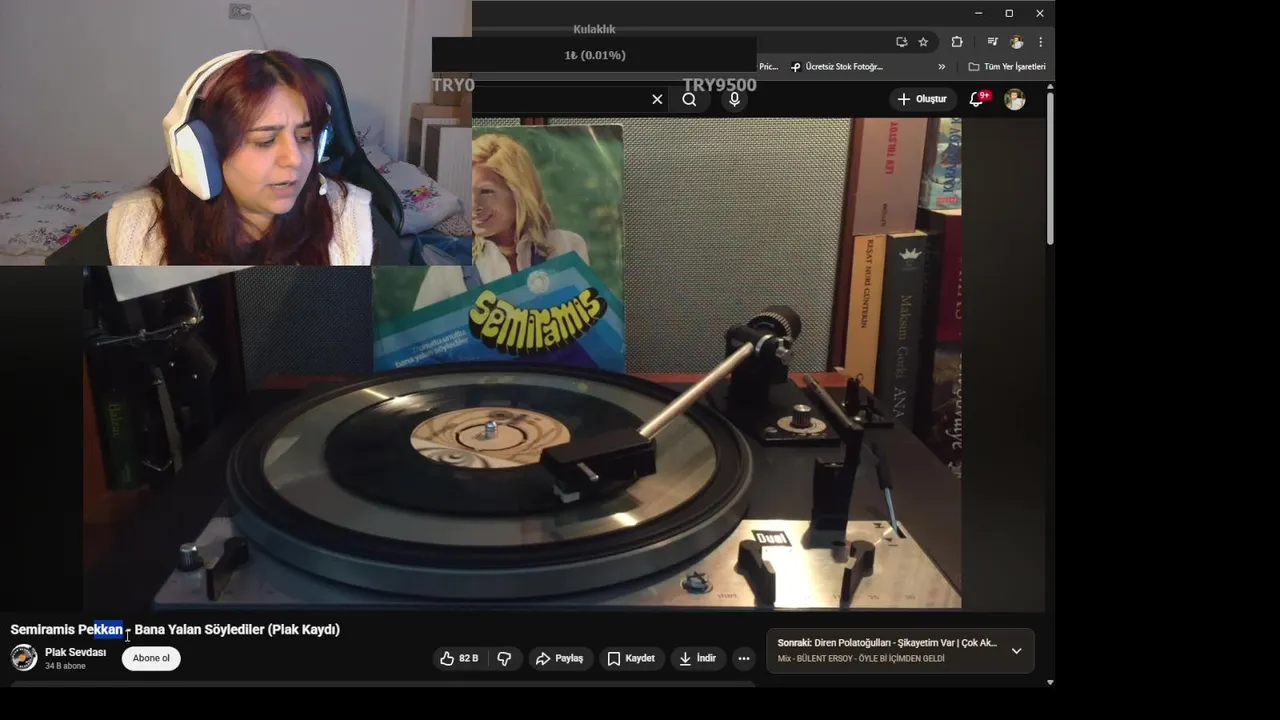Open the YouTube account avatar menu
This screenshot has height=720, width=1280.
[1014, 99]
